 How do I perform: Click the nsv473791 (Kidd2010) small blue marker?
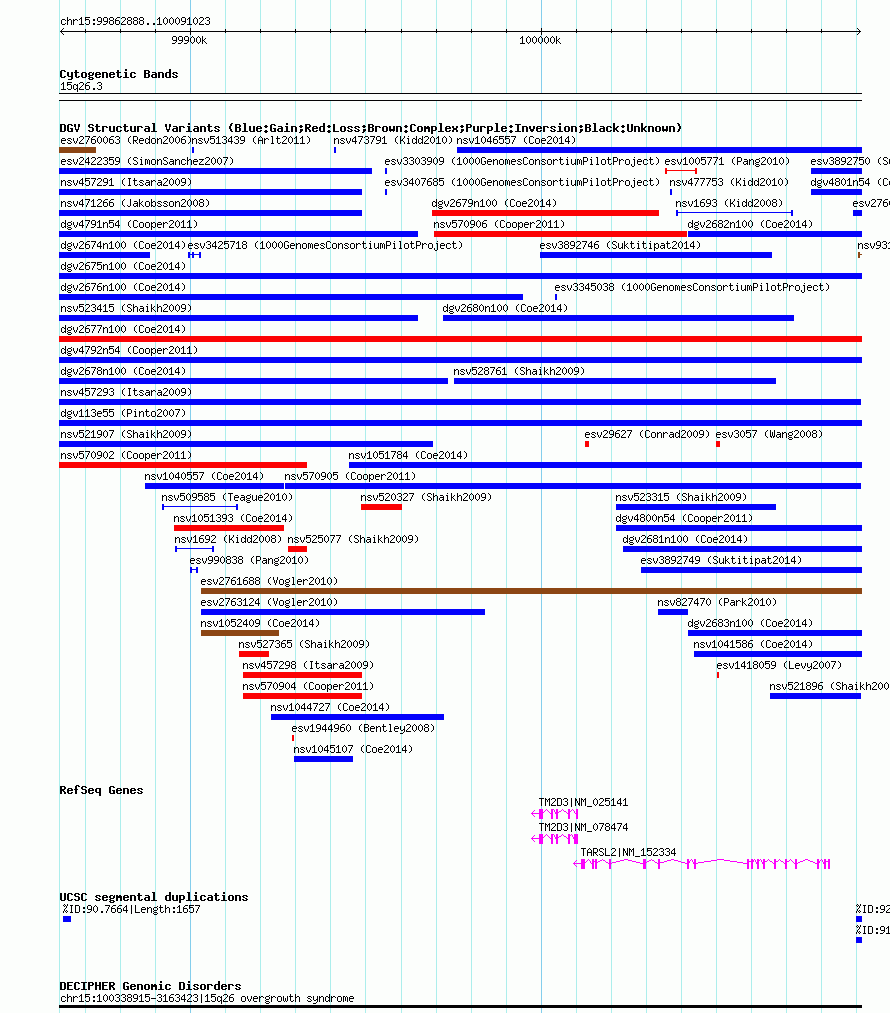point(335,150)
